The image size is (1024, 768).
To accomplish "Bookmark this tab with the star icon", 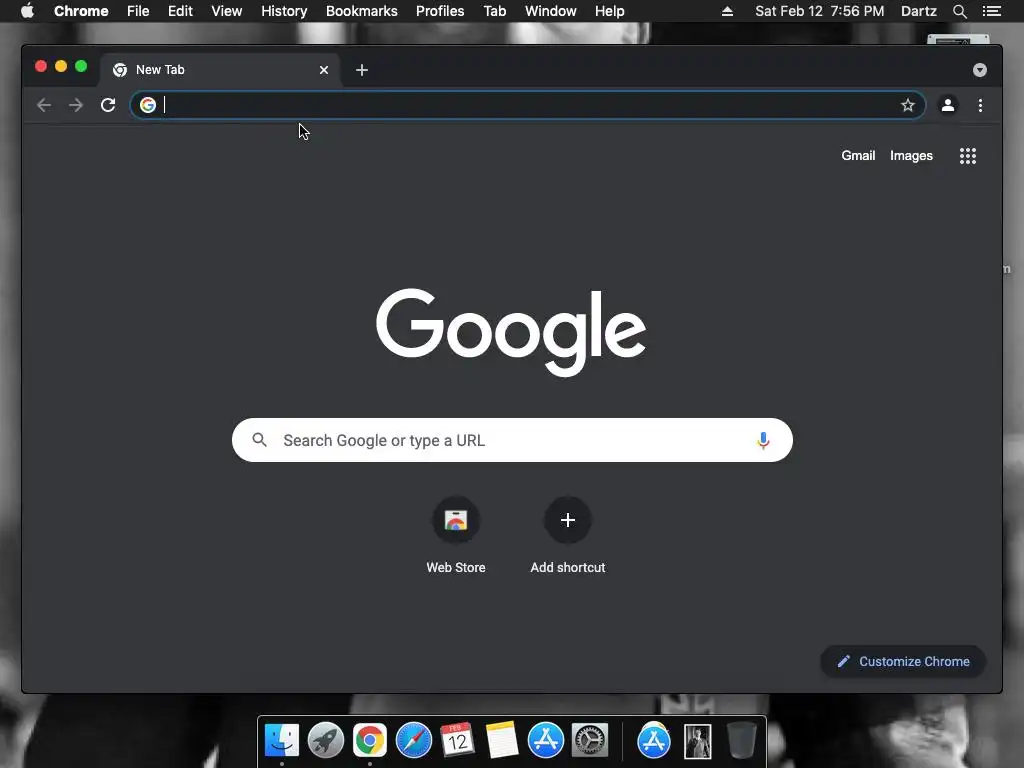I will click(x=907, y=105).
